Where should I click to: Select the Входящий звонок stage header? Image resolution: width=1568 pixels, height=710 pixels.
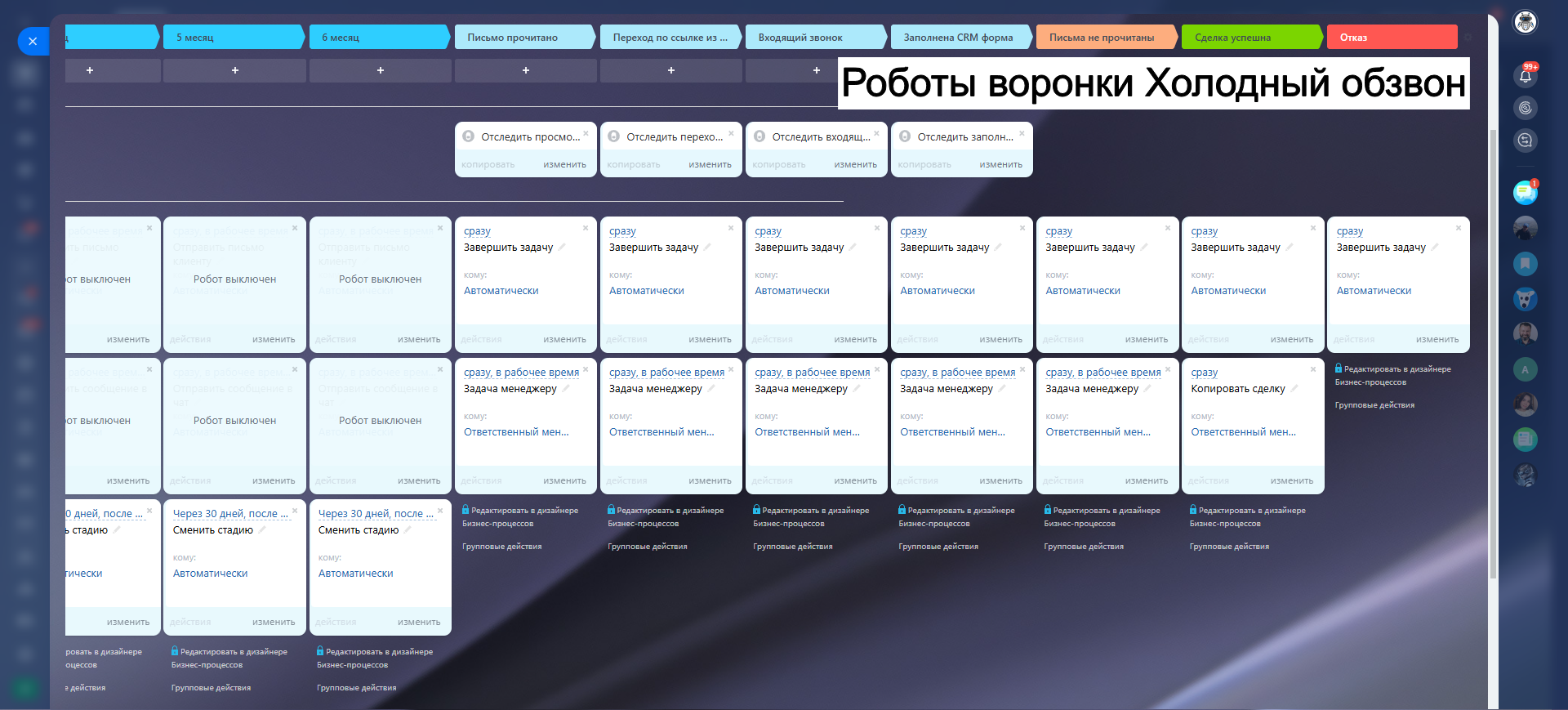pos(816,37)
